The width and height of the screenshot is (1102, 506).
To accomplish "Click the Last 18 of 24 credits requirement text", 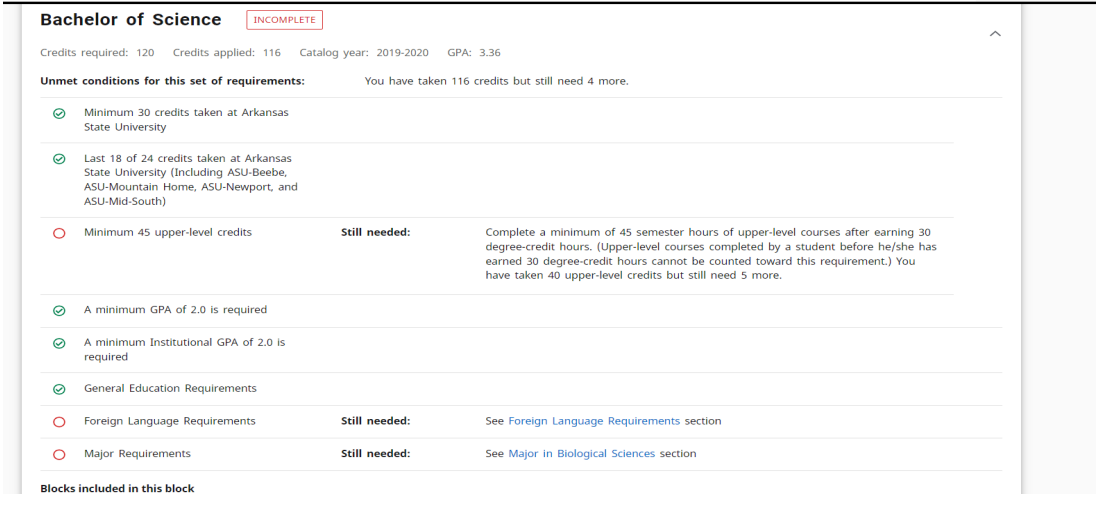I will pos(190,180).
